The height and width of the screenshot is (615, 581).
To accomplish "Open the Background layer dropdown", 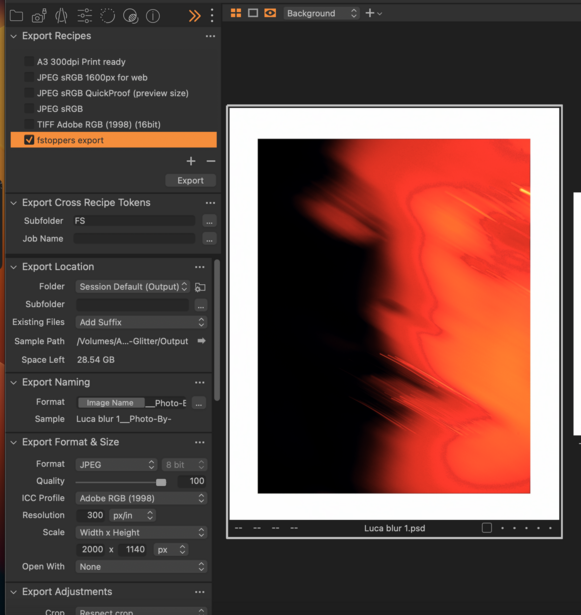I will pyautogui.click(x=321, y=13).
